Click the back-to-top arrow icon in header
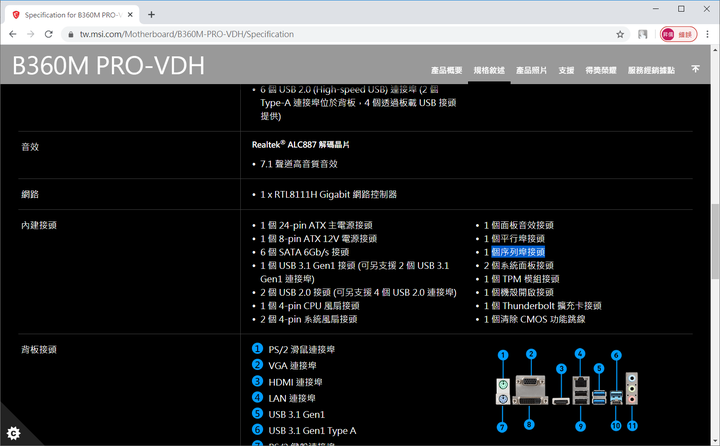The image size is (720, 446). pyautogui.click(x=695, y=69)
